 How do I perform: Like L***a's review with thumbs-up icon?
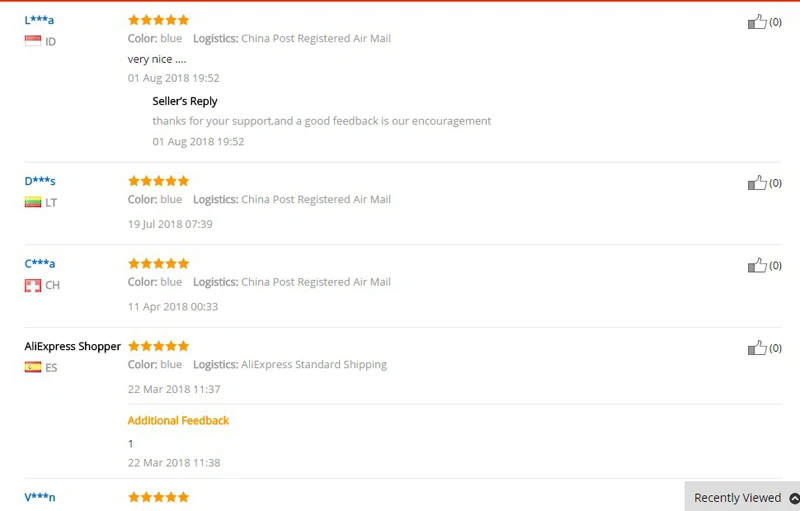757,22
